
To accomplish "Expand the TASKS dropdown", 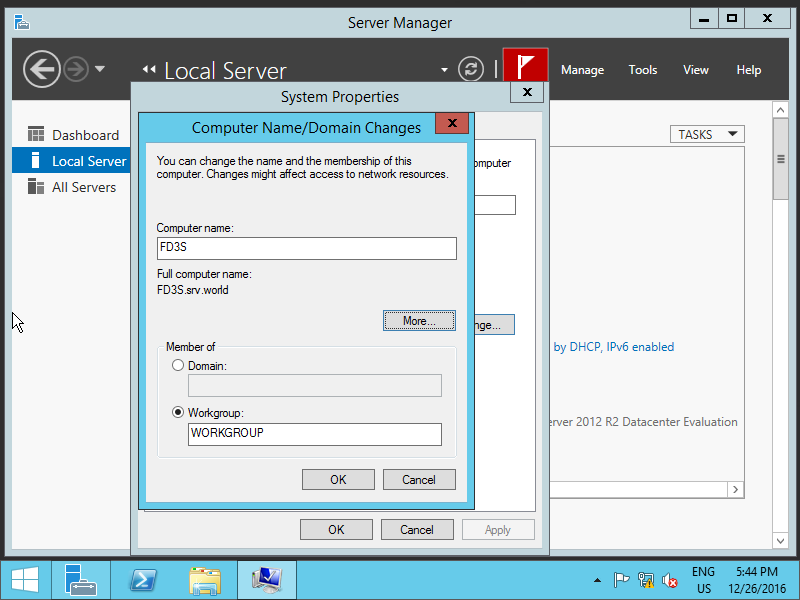I will pos(707,134).
